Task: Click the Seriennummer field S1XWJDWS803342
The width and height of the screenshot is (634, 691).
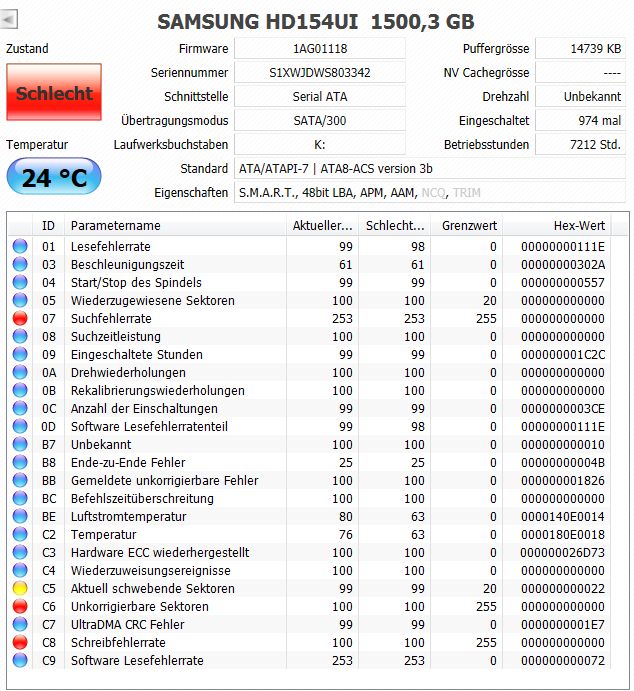Action: pos(320,72)
